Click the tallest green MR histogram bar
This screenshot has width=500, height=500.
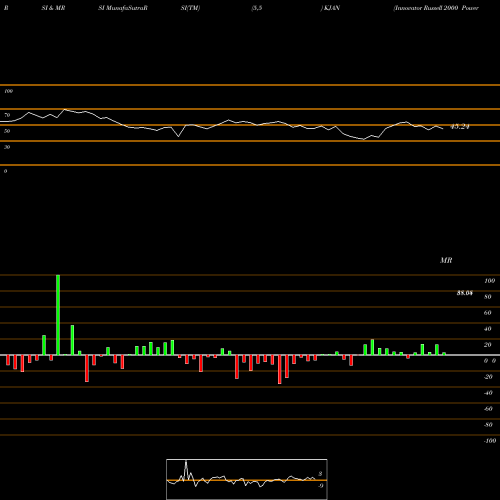58,315
